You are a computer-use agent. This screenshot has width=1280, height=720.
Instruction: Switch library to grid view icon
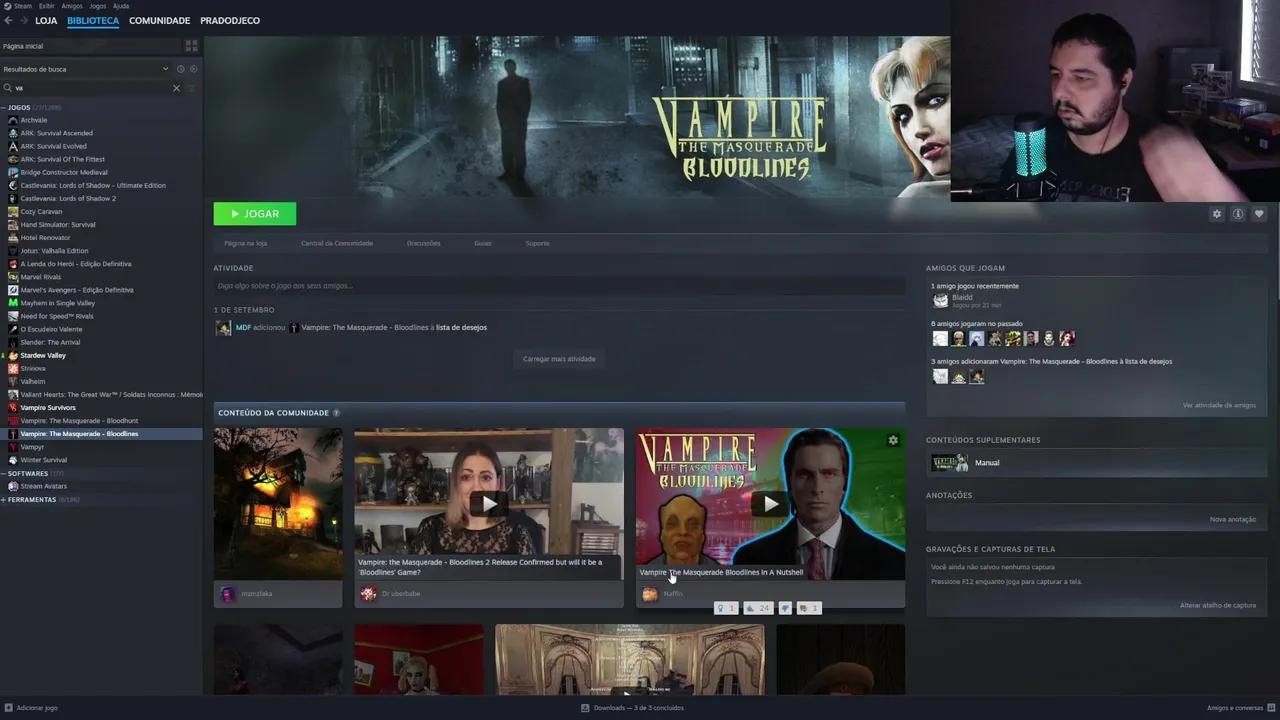[191, 46]
